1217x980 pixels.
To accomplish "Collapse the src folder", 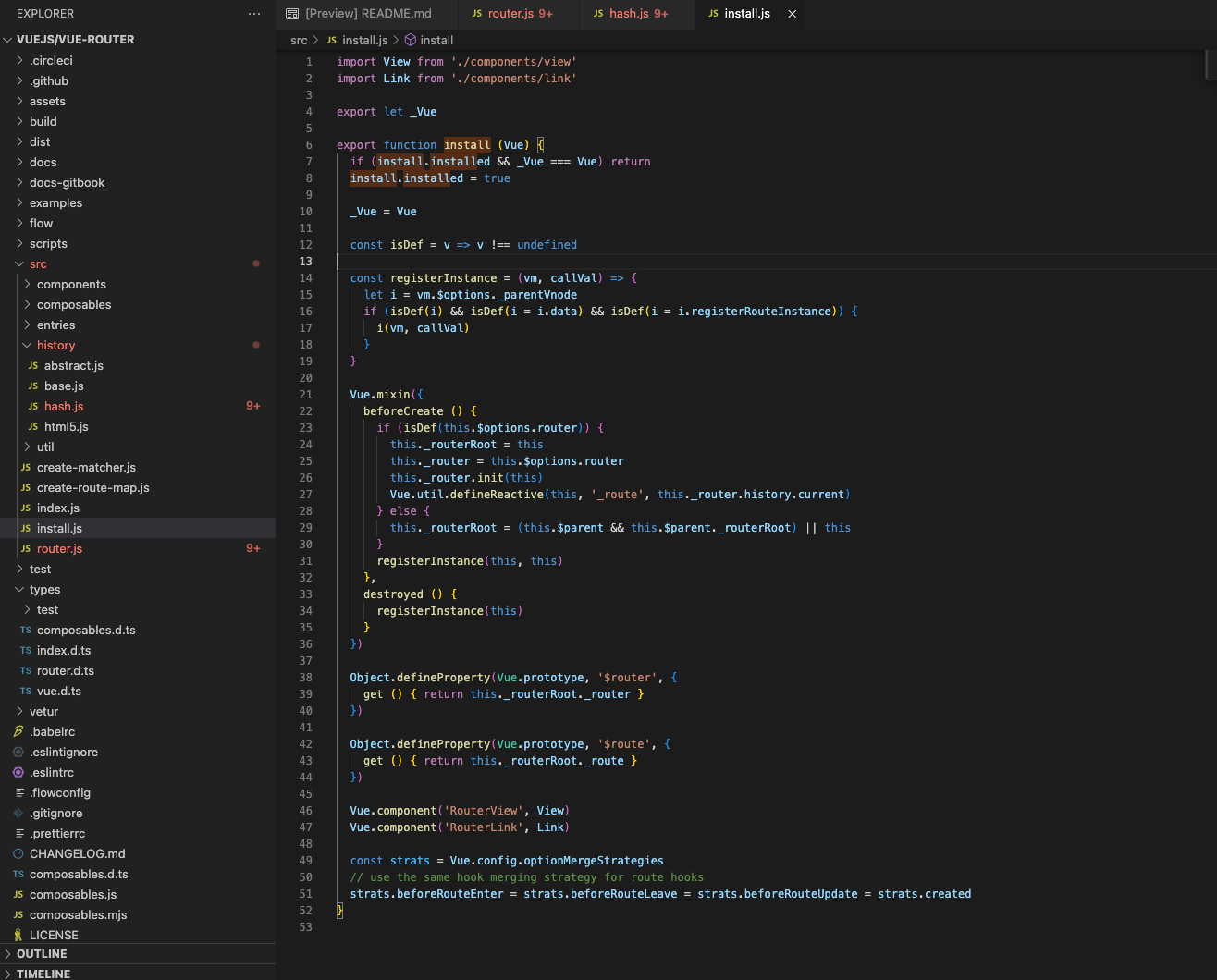I will point(20,264).
